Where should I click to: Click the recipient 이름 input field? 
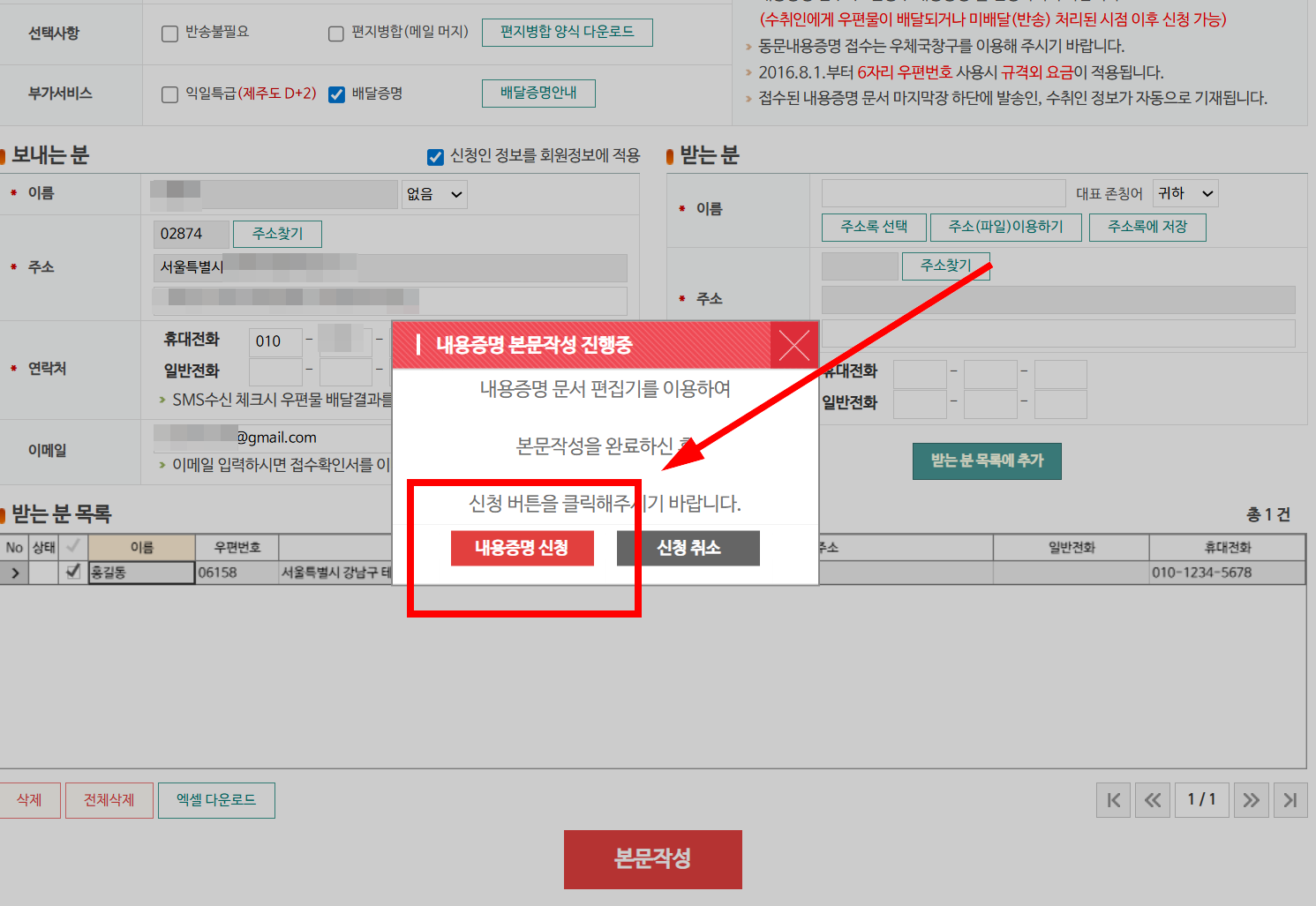pyautogui.click(x=943, y=193)
